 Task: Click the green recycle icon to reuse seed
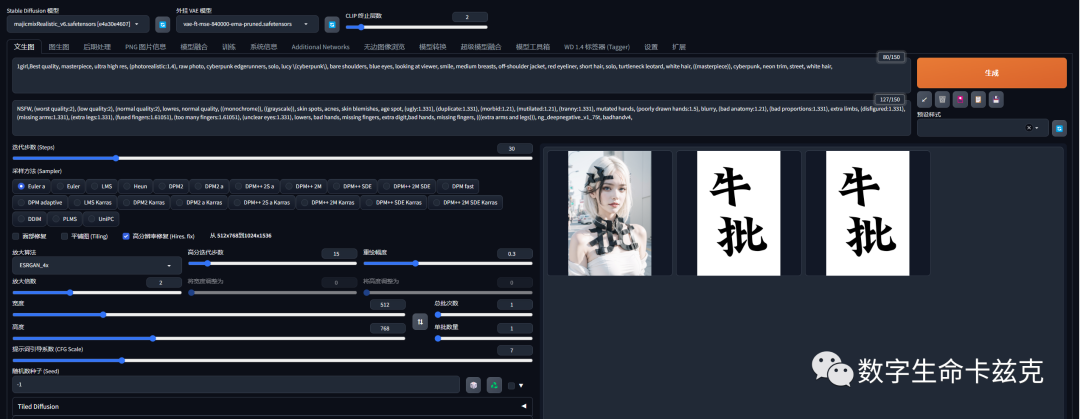494,385
